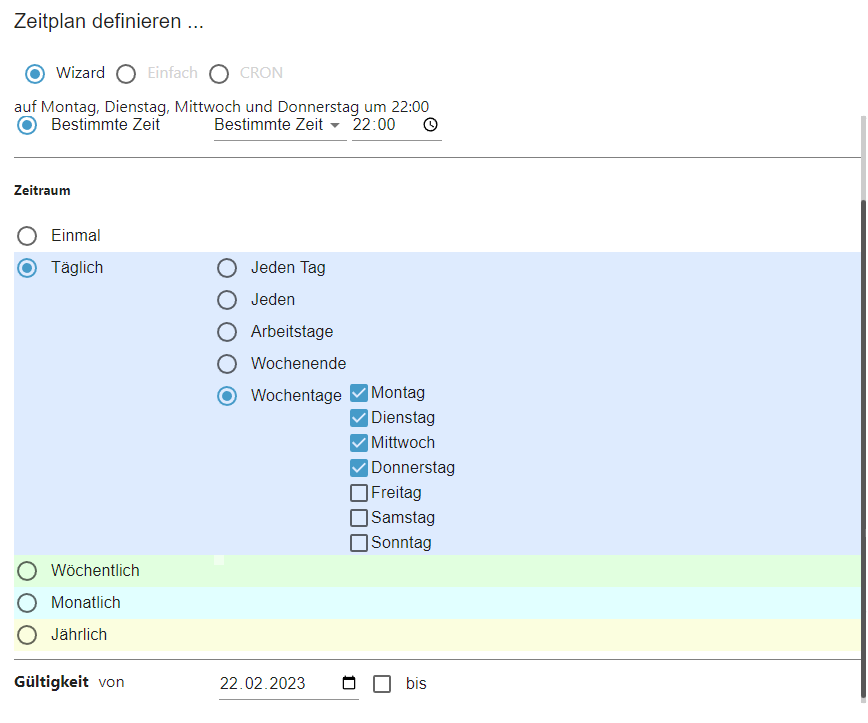This screenshot has height=723, width=868.
Task: Click the 'Zeitplan definieren ...' title
Action: click(x=108, y=21)
